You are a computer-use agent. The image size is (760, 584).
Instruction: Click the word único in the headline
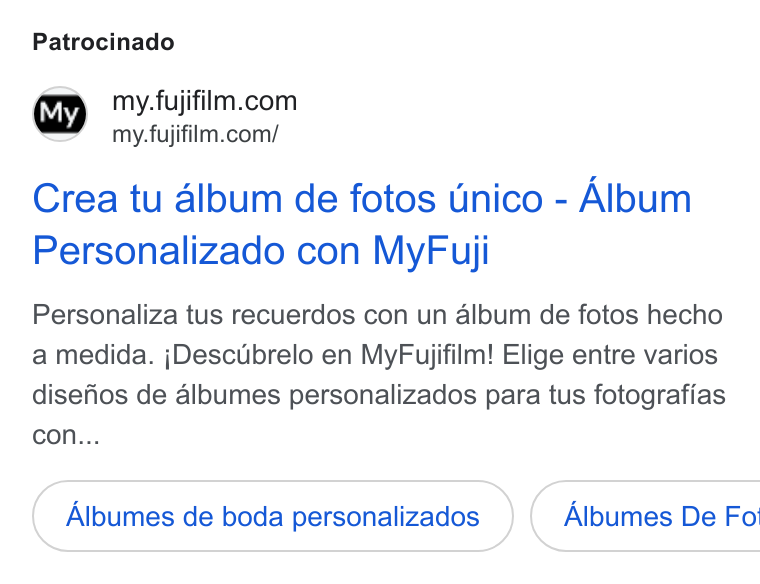click(x=495, y=199)
